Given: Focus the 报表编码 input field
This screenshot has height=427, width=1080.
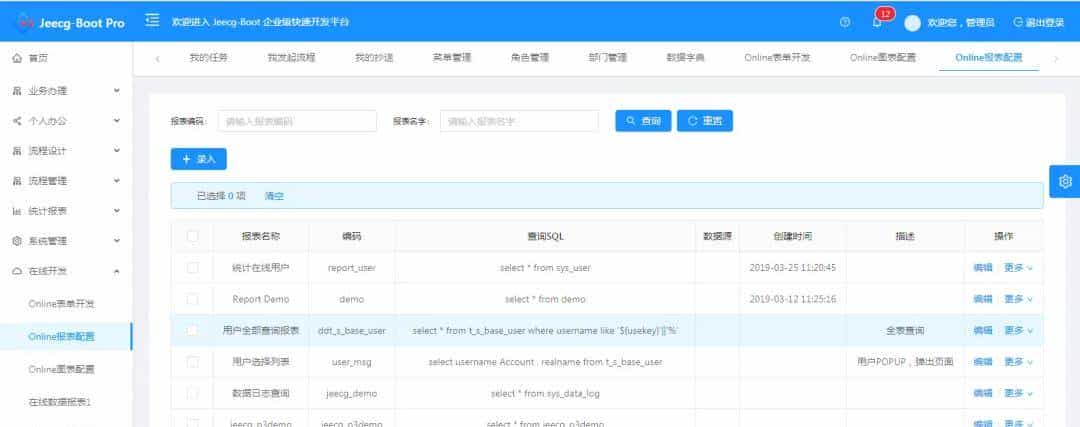Looking at the screenshot, I should click(x=298, y=121).
